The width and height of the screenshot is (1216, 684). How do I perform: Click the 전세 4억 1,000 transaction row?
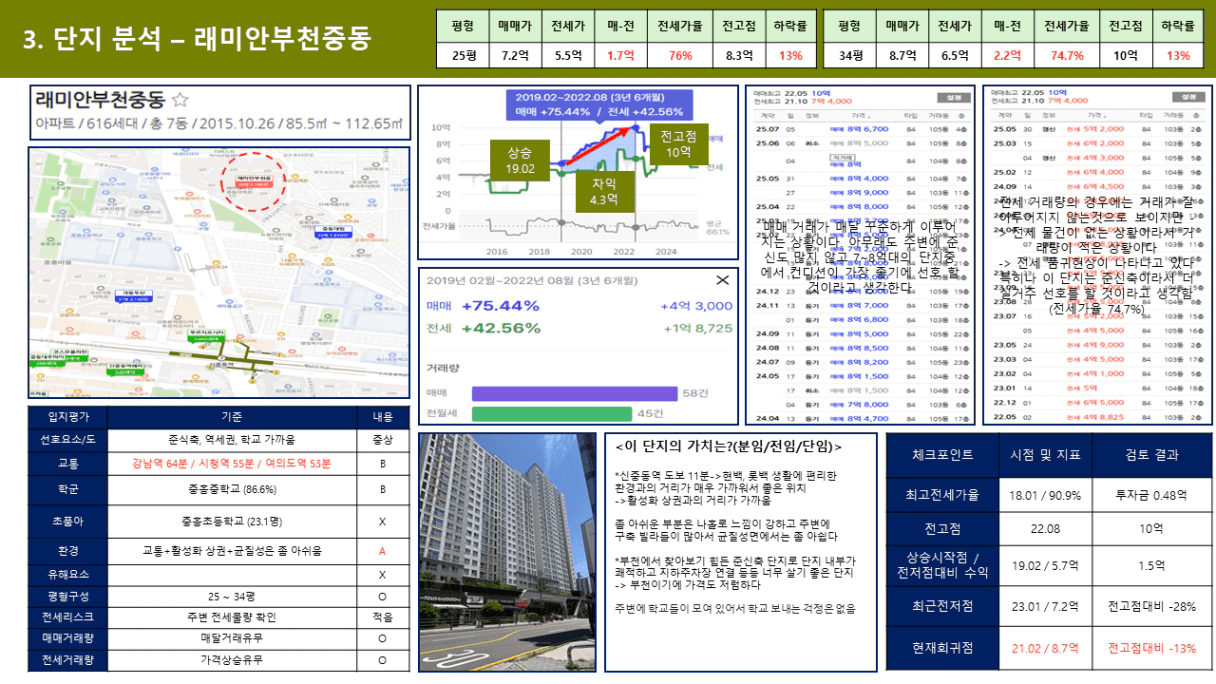(x=1098, y=374)
